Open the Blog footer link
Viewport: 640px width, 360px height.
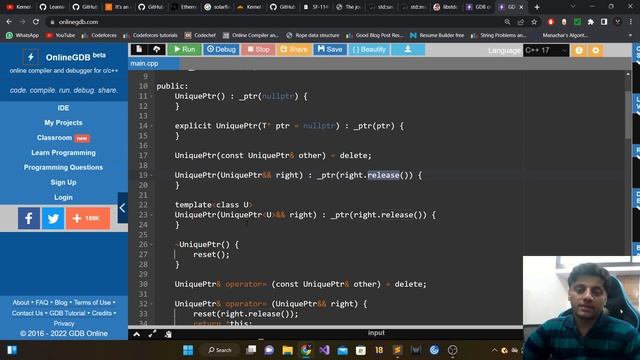tap(61, 302)
